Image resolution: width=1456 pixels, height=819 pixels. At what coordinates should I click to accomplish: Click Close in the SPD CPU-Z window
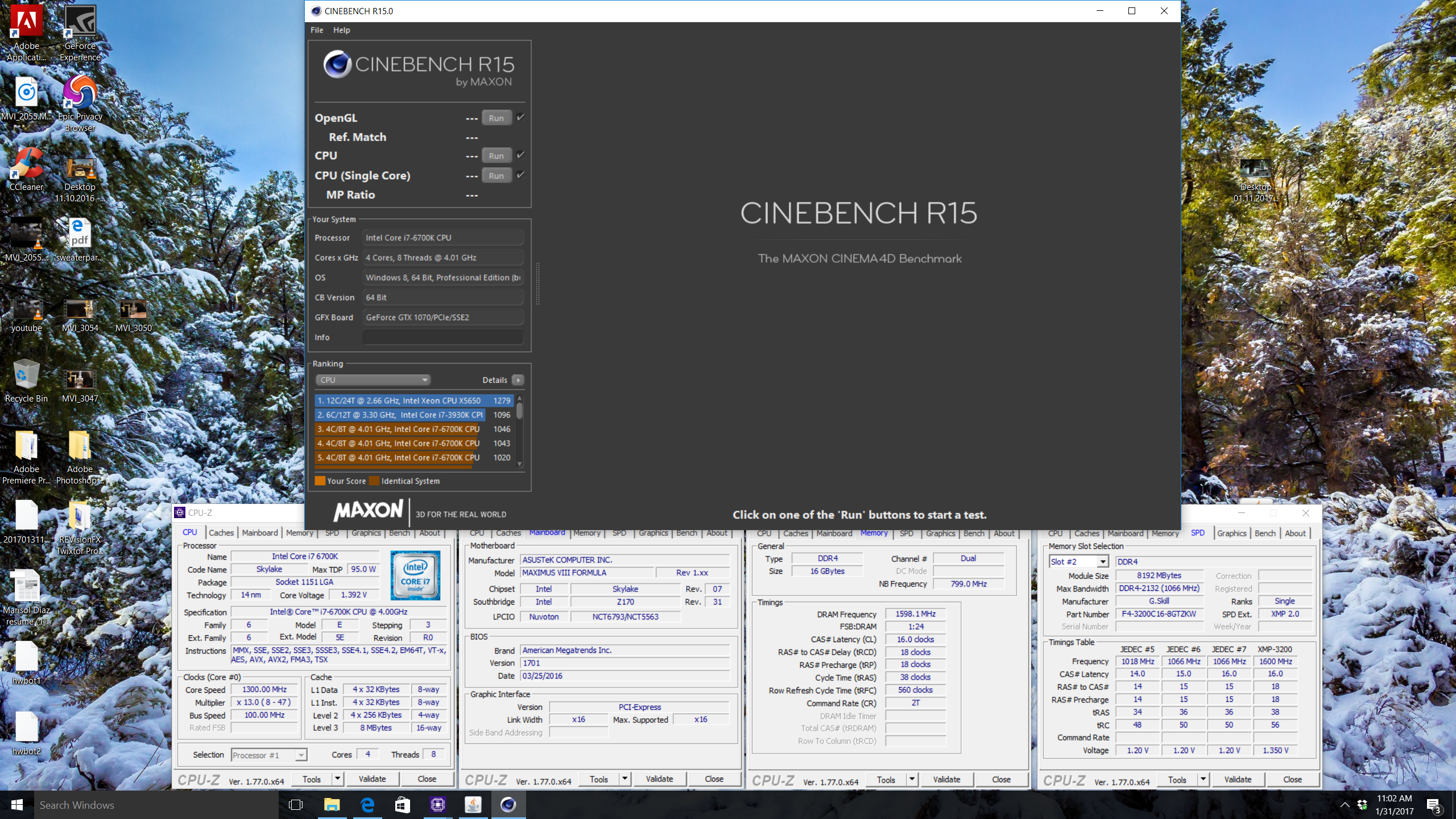click(x=1292, y=779)
